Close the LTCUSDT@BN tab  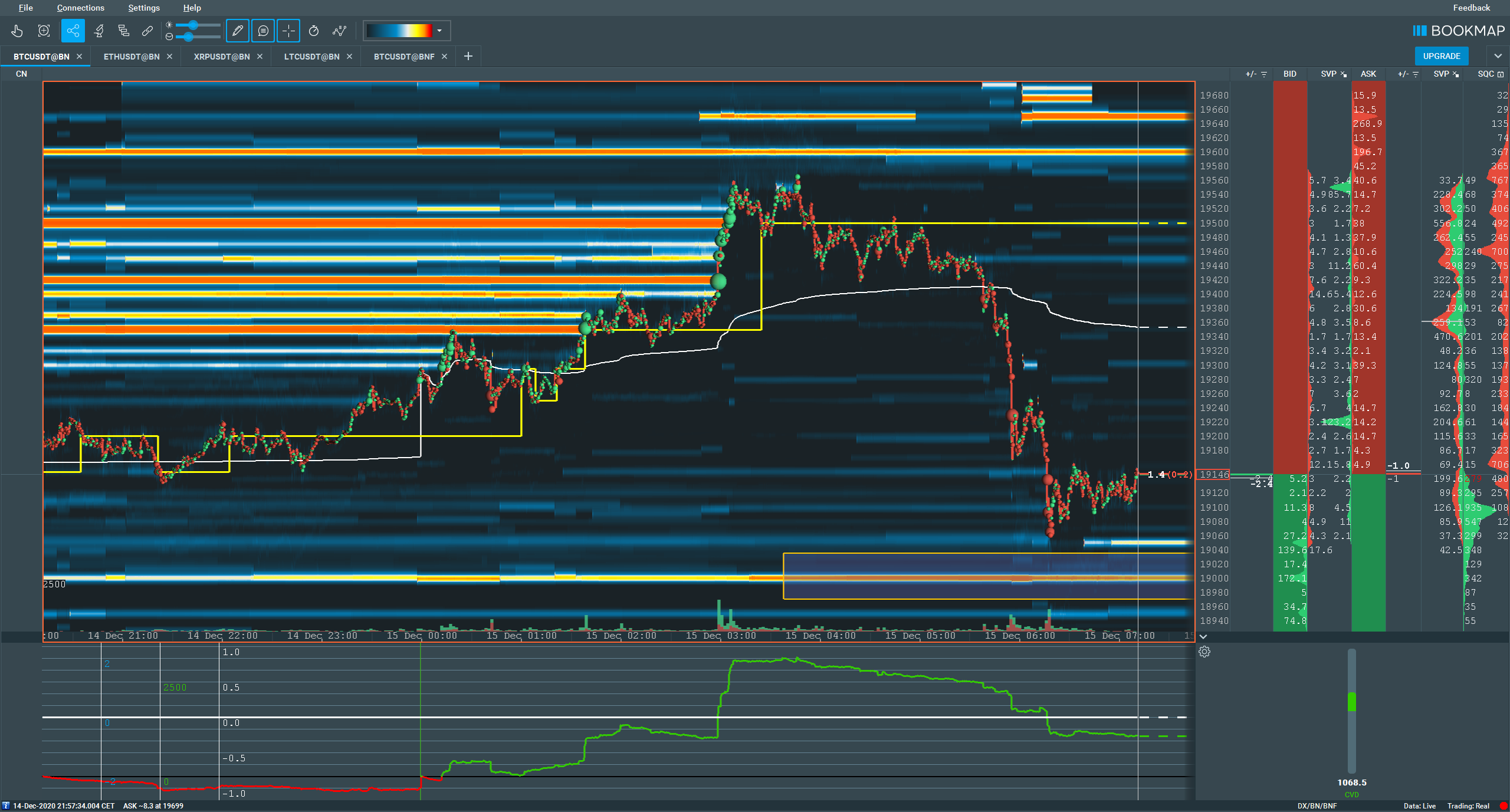349,57
